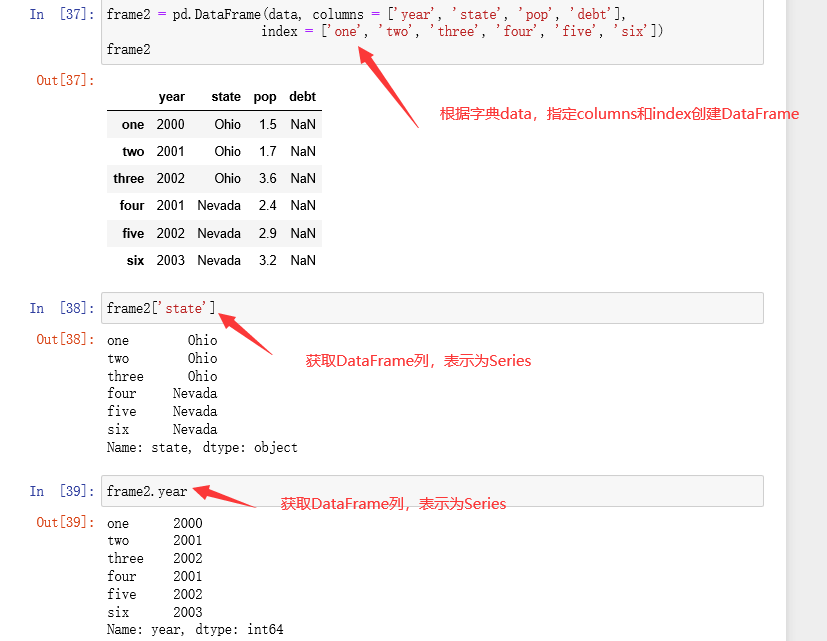Viewport: 827px width, 641px height.
Task: Click the 'frame2' line in cell 37
Action: [x=128, y=50]
